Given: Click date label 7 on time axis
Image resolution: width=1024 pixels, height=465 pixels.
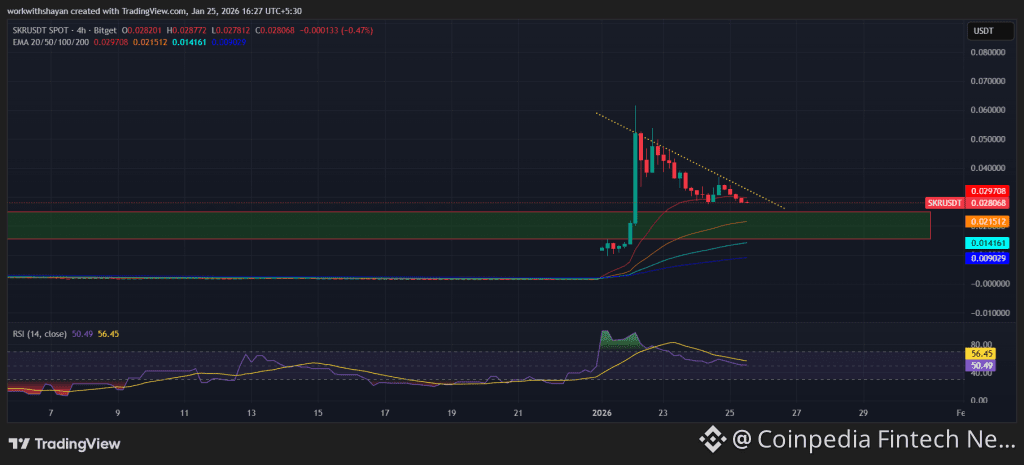Looking at the screenshot, I should coord(50,413).
